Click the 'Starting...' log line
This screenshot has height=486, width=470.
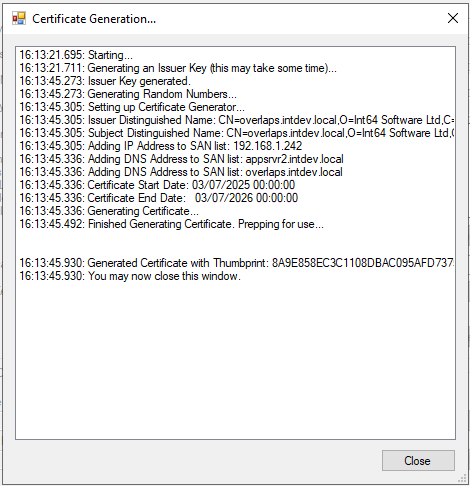point(76,55)
